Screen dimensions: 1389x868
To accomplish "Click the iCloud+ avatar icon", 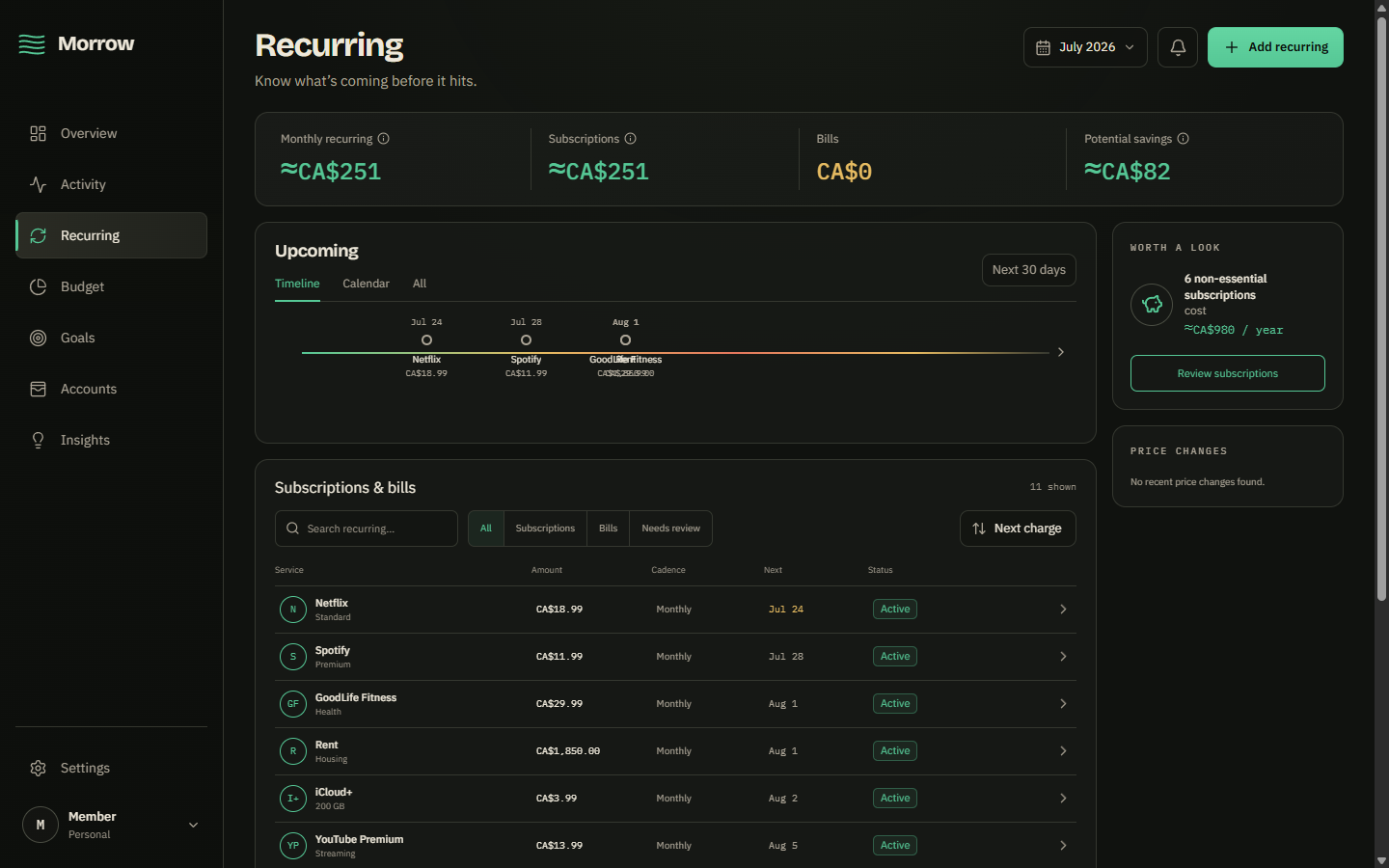I will click(293, 799).
